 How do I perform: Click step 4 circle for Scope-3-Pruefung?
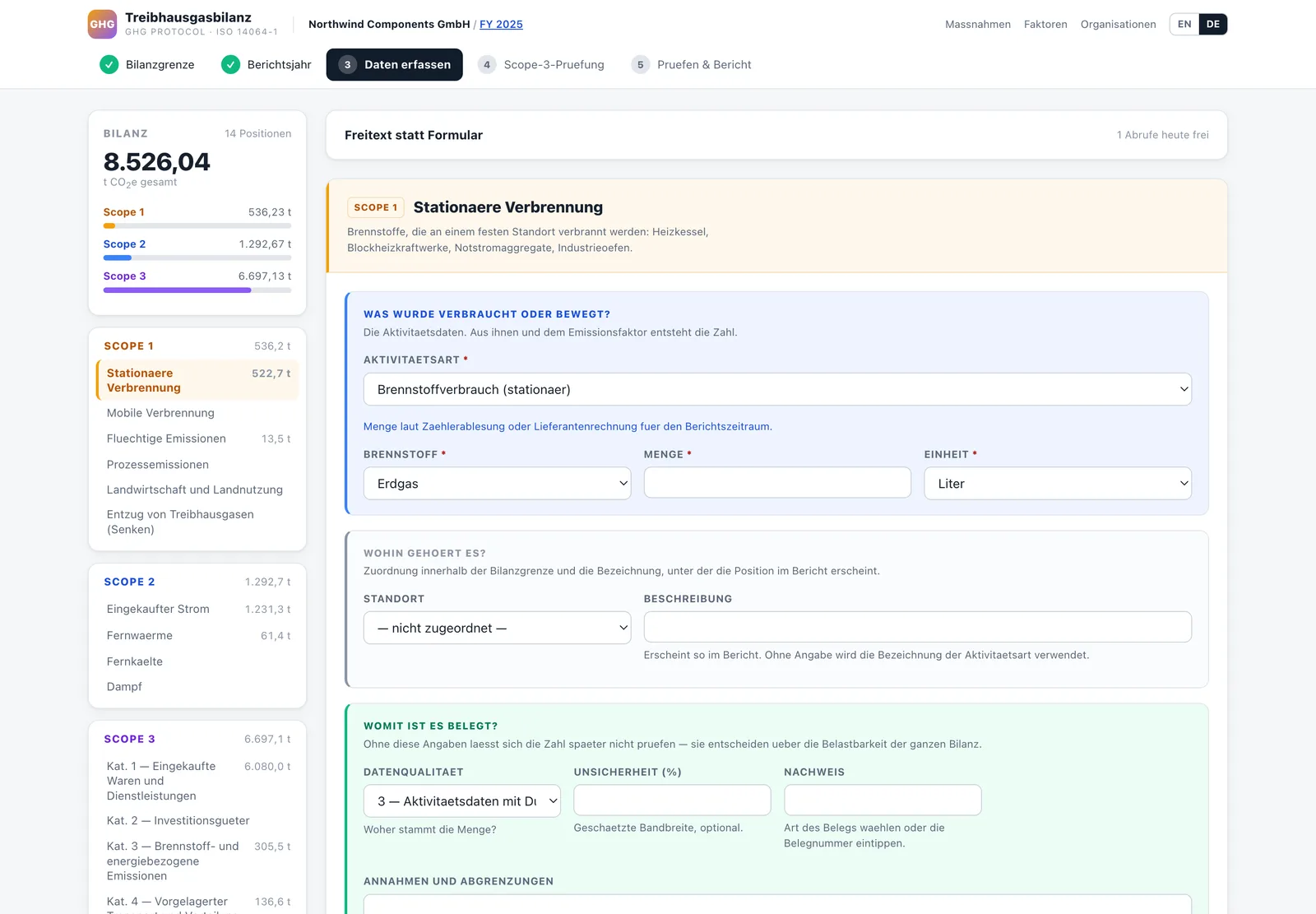pos(487,64)
